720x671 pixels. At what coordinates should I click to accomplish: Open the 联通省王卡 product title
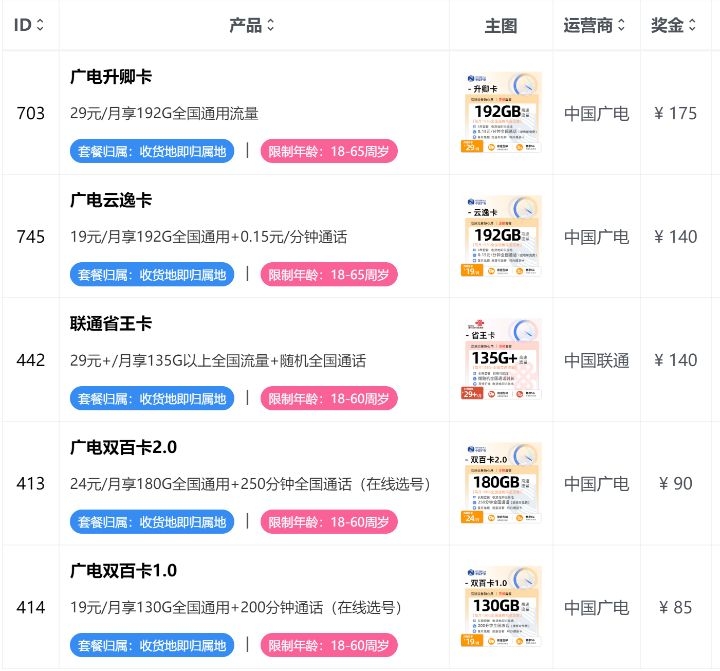coord(111,324)
